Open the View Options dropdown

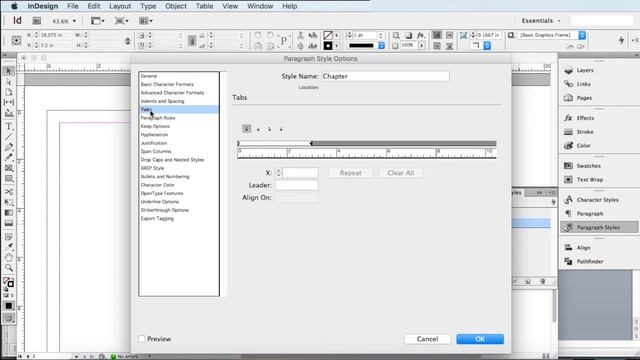[x=98, y=21]
